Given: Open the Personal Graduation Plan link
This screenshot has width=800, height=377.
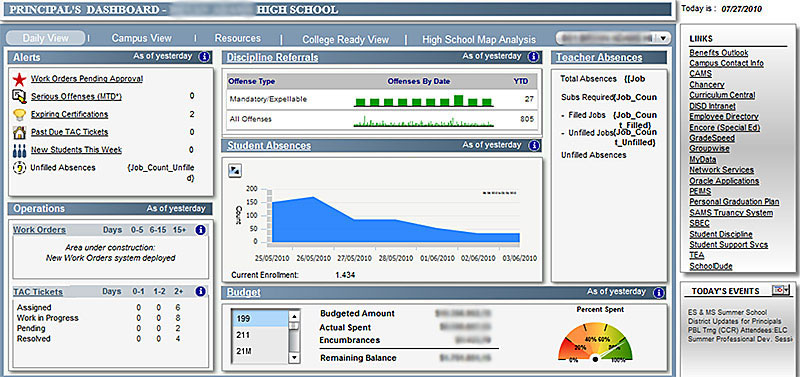Looking at the screenshot, I should click(734, 202).
